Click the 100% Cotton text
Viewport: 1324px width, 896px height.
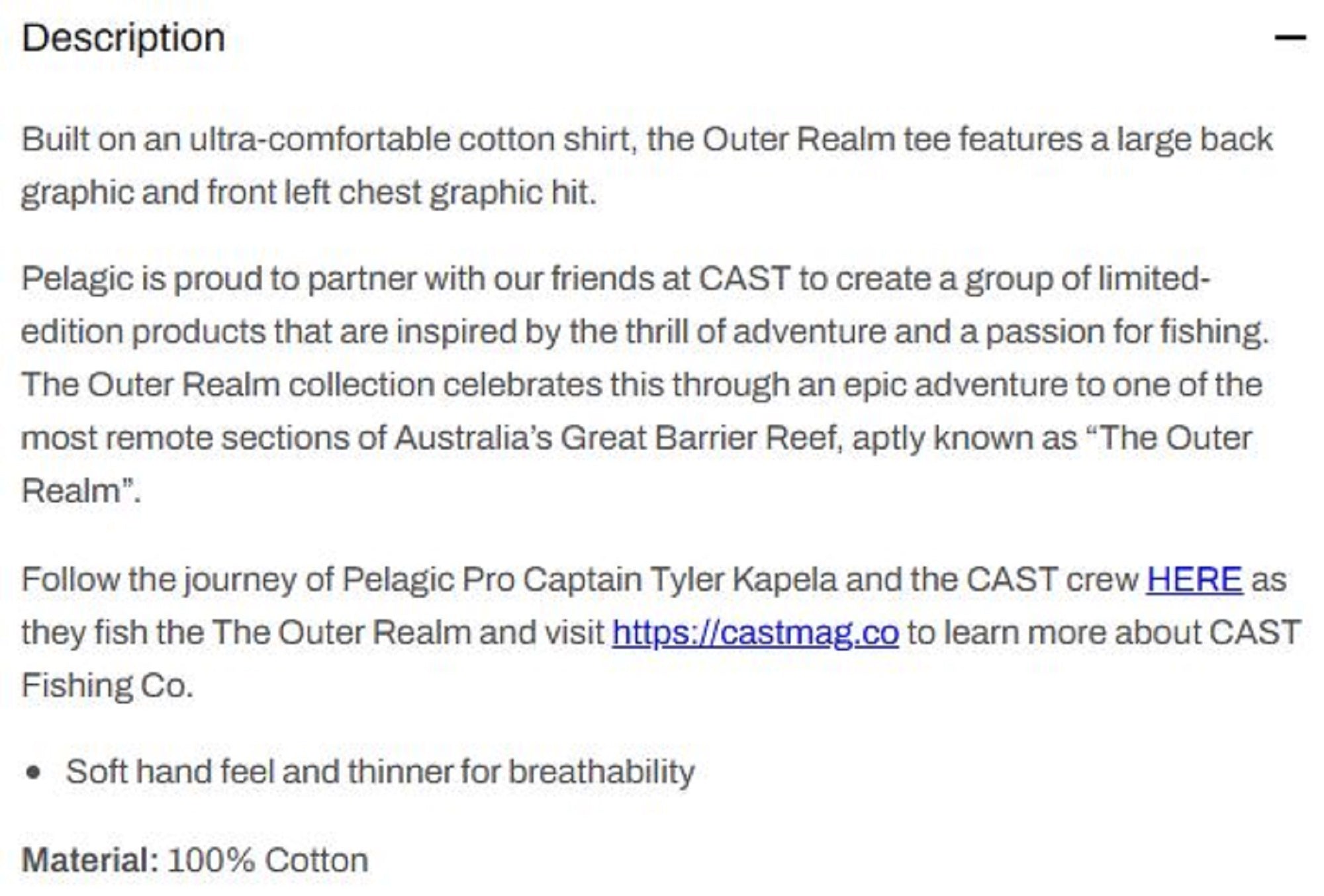point(268,860)
